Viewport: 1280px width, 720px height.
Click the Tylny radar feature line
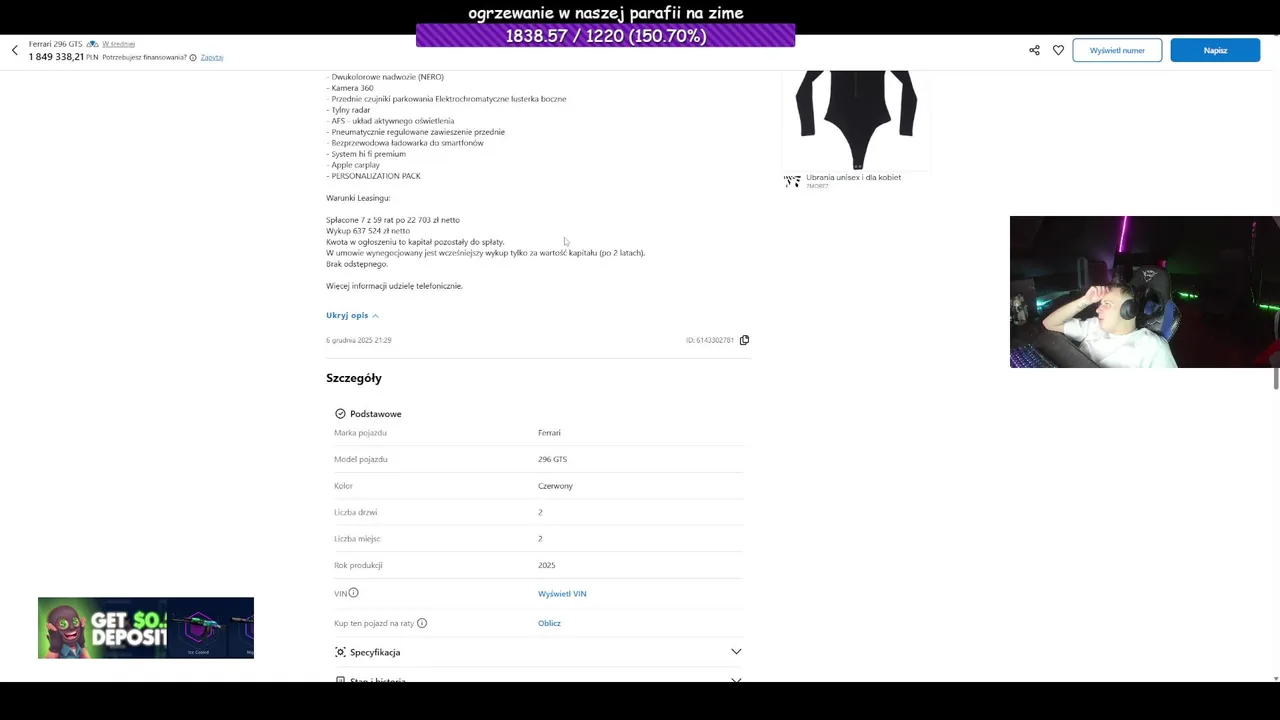click(348, 110)
